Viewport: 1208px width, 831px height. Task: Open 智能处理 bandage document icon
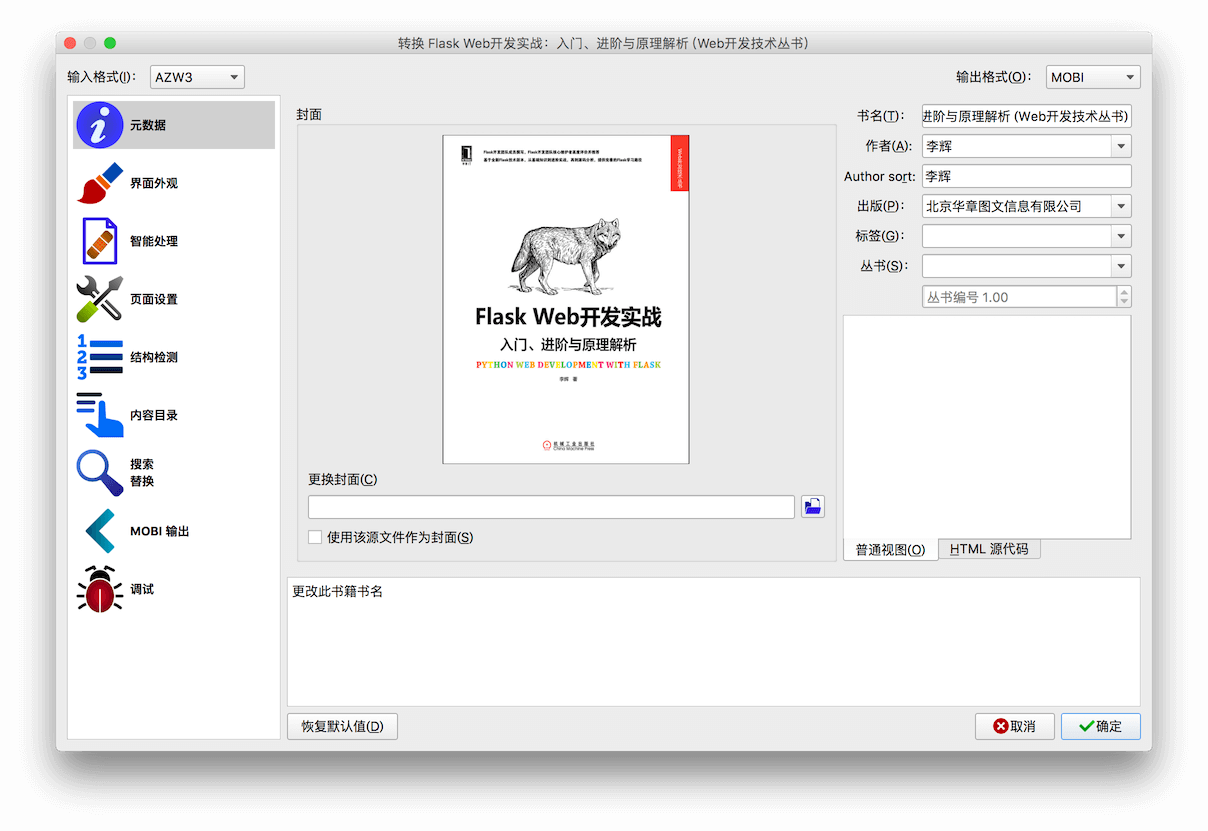pos(100,241)
